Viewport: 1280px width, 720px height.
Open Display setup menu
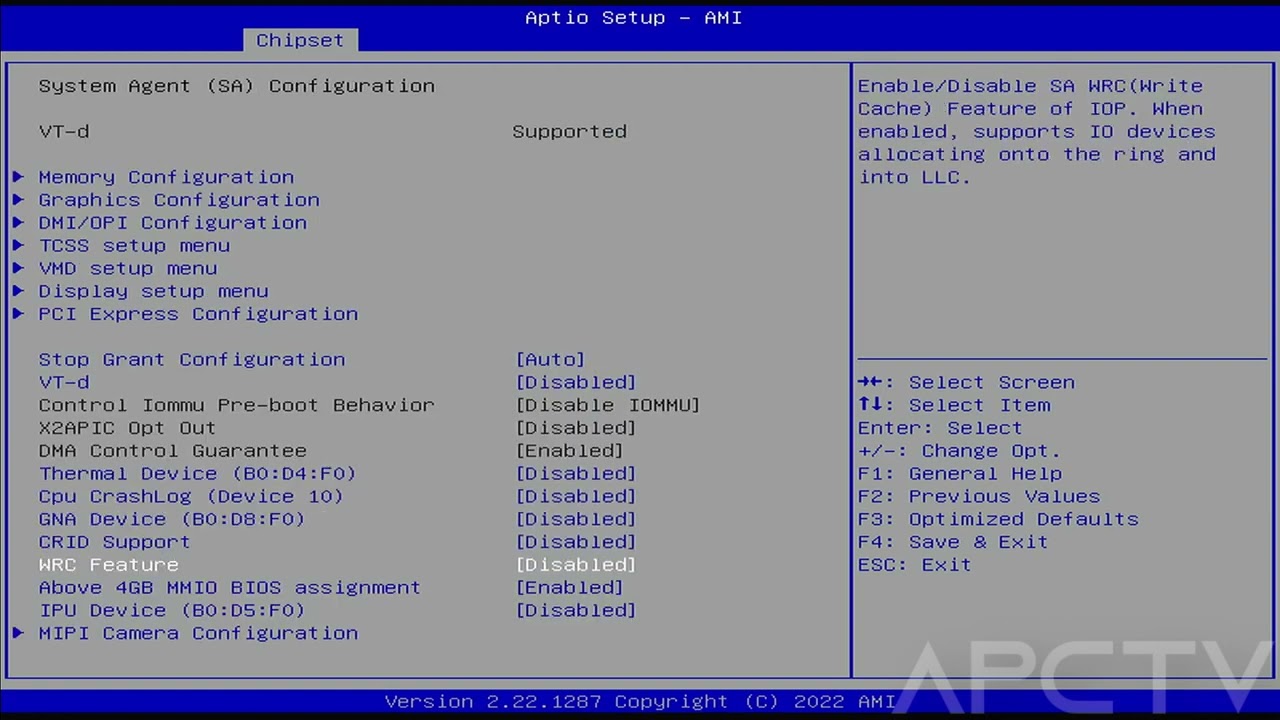point(153,291)
